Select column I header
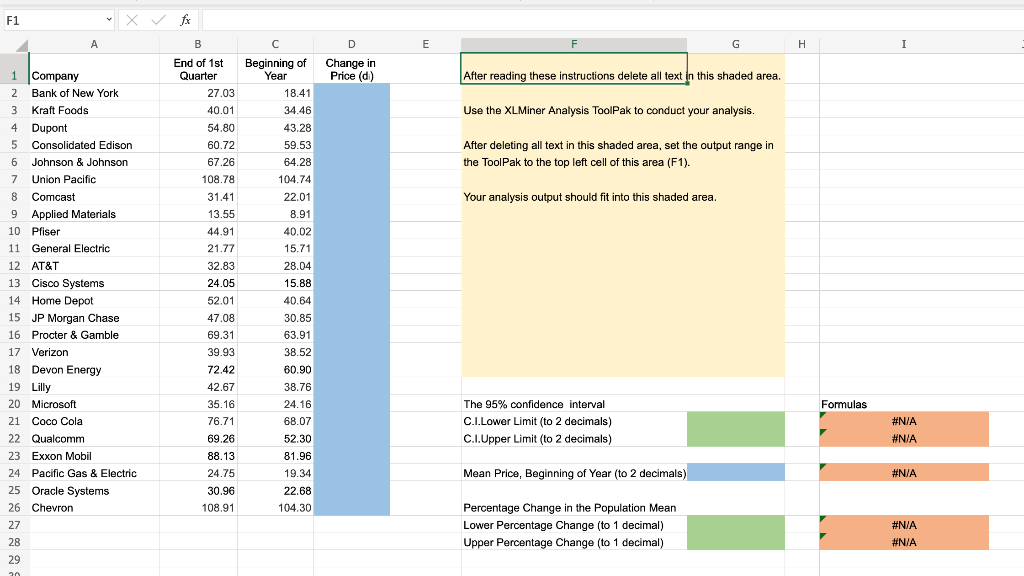1024x576 pixels. [x=904, y=44]
